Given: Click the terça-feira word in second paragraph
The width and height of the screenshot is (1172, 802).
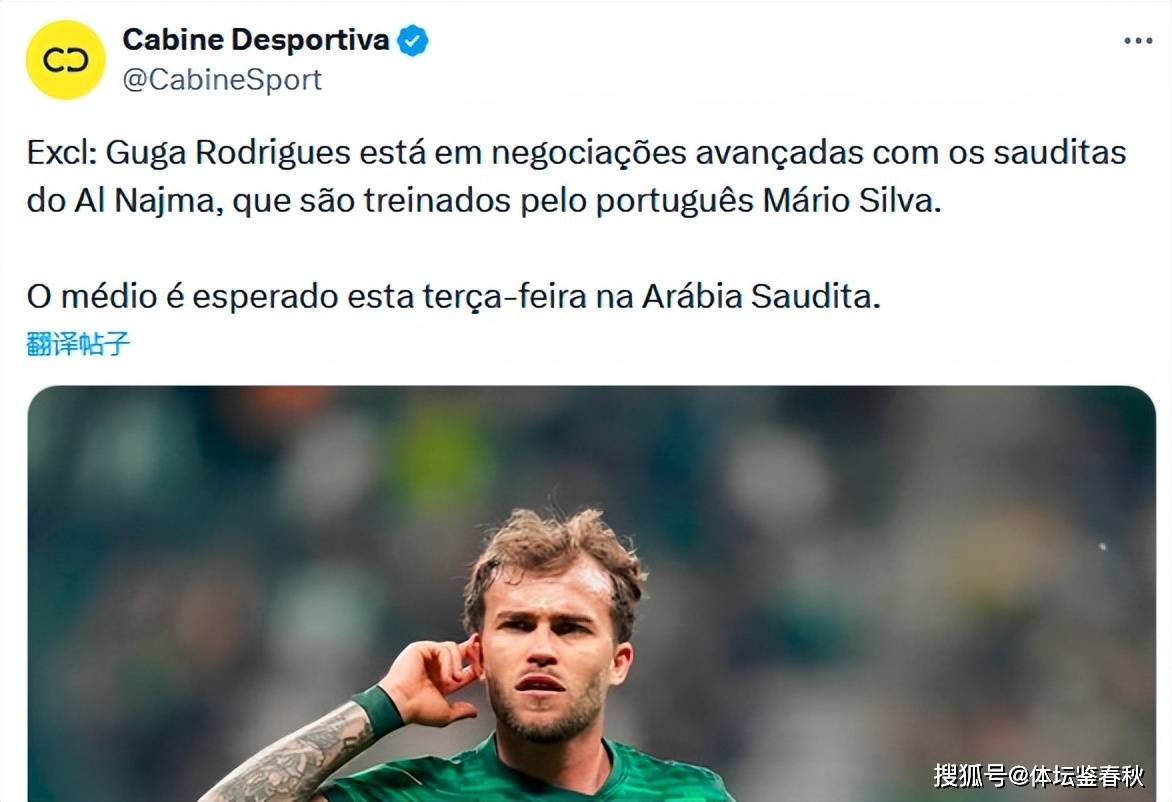Looking at the screenshot, I should [505, 297].
